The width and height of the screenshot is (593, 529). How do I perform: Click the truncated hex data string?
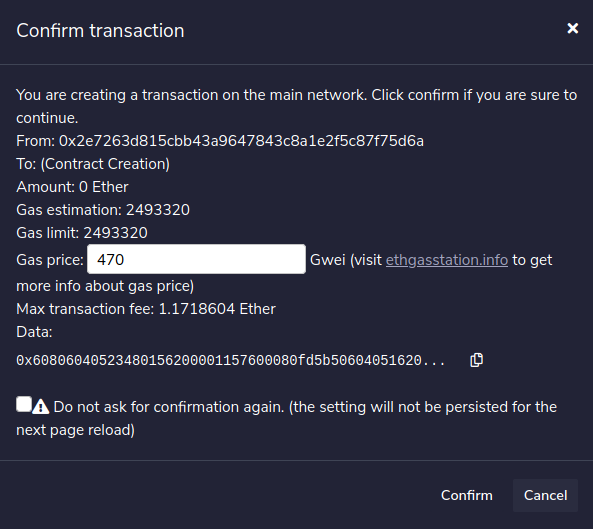click(231, 360)
